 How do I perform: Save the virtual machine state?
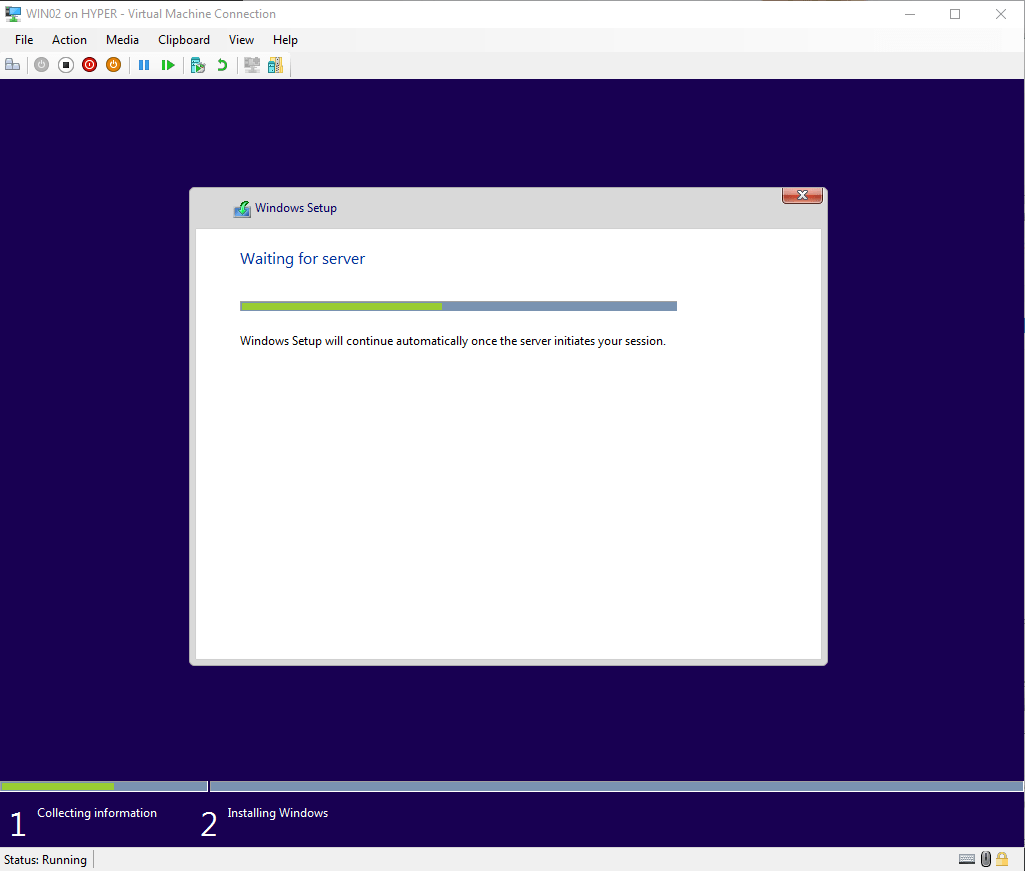pyautogui.click(x=113, y=64)
